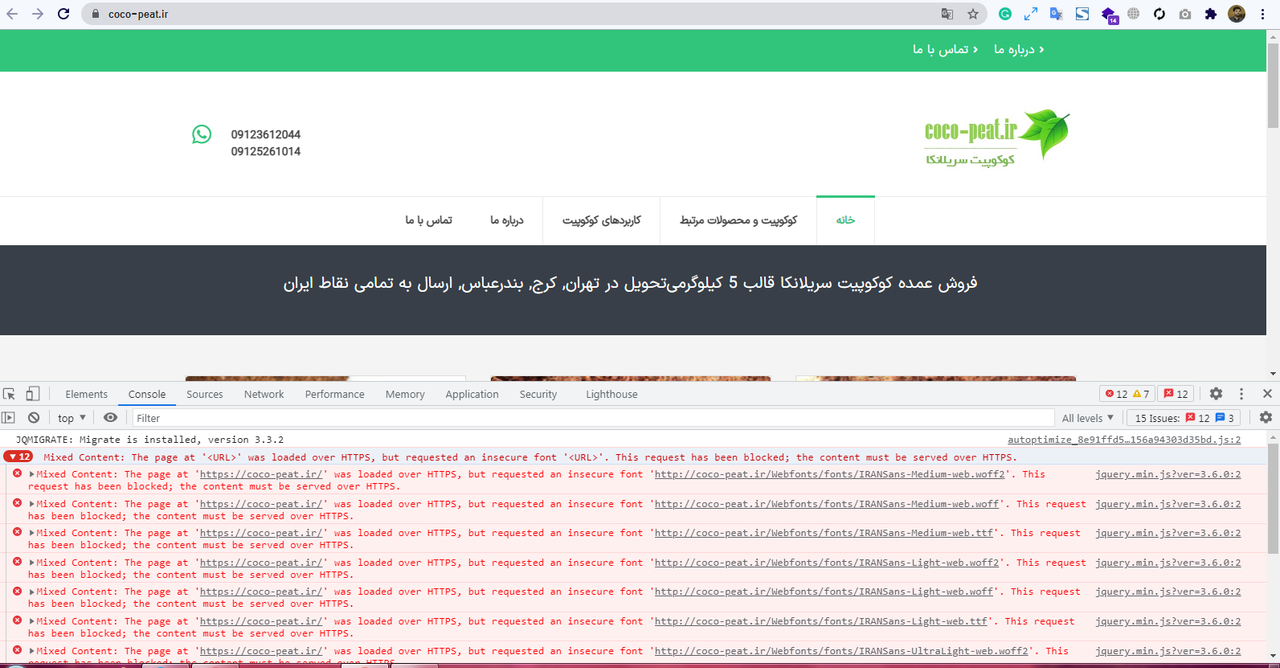Click the browser forward arrow
The width and height of the screenshot is (1280, 668).
coord(38,14)
